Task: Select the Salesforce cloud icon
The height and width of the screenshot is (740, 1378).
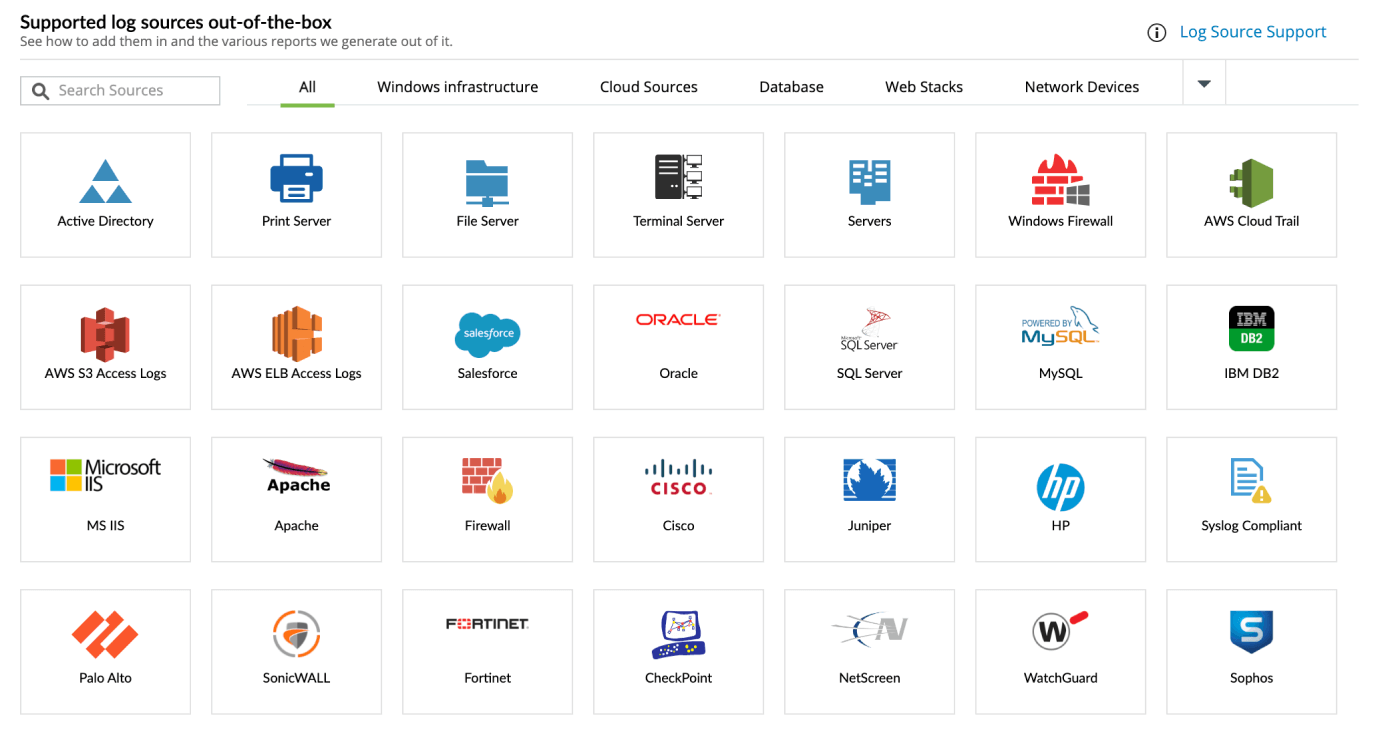Action: (x=487, y=333)
